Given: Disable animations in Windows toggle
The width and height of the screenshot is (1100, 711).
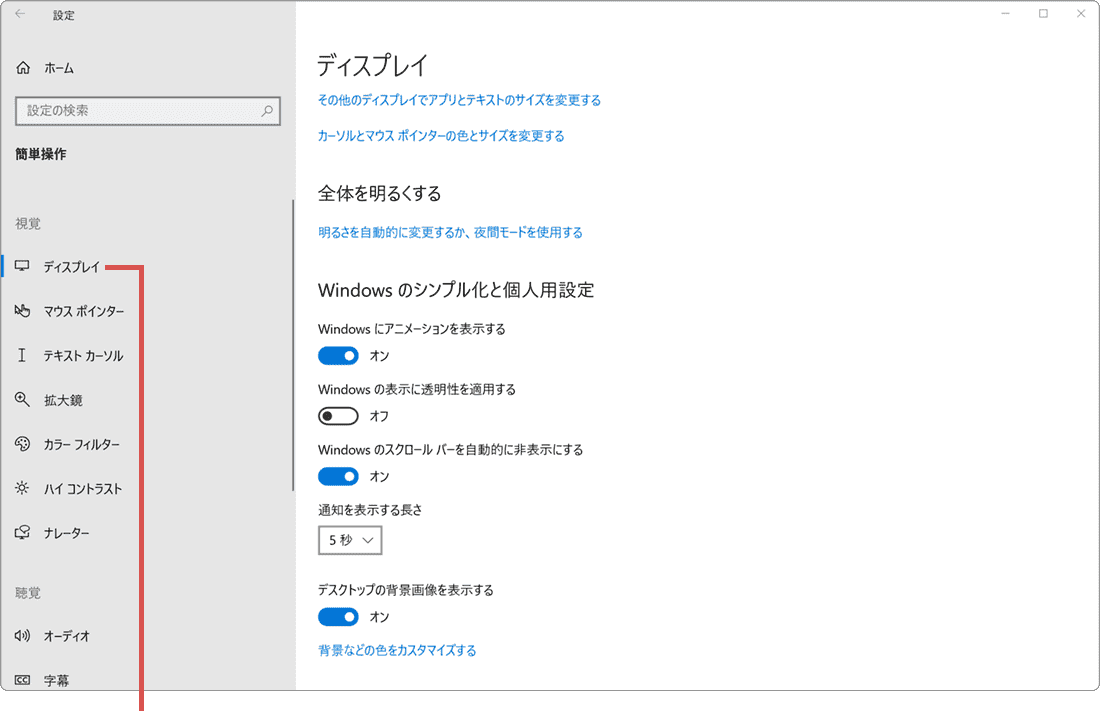Looking at the screenshot, I should (x=338, y=355).
